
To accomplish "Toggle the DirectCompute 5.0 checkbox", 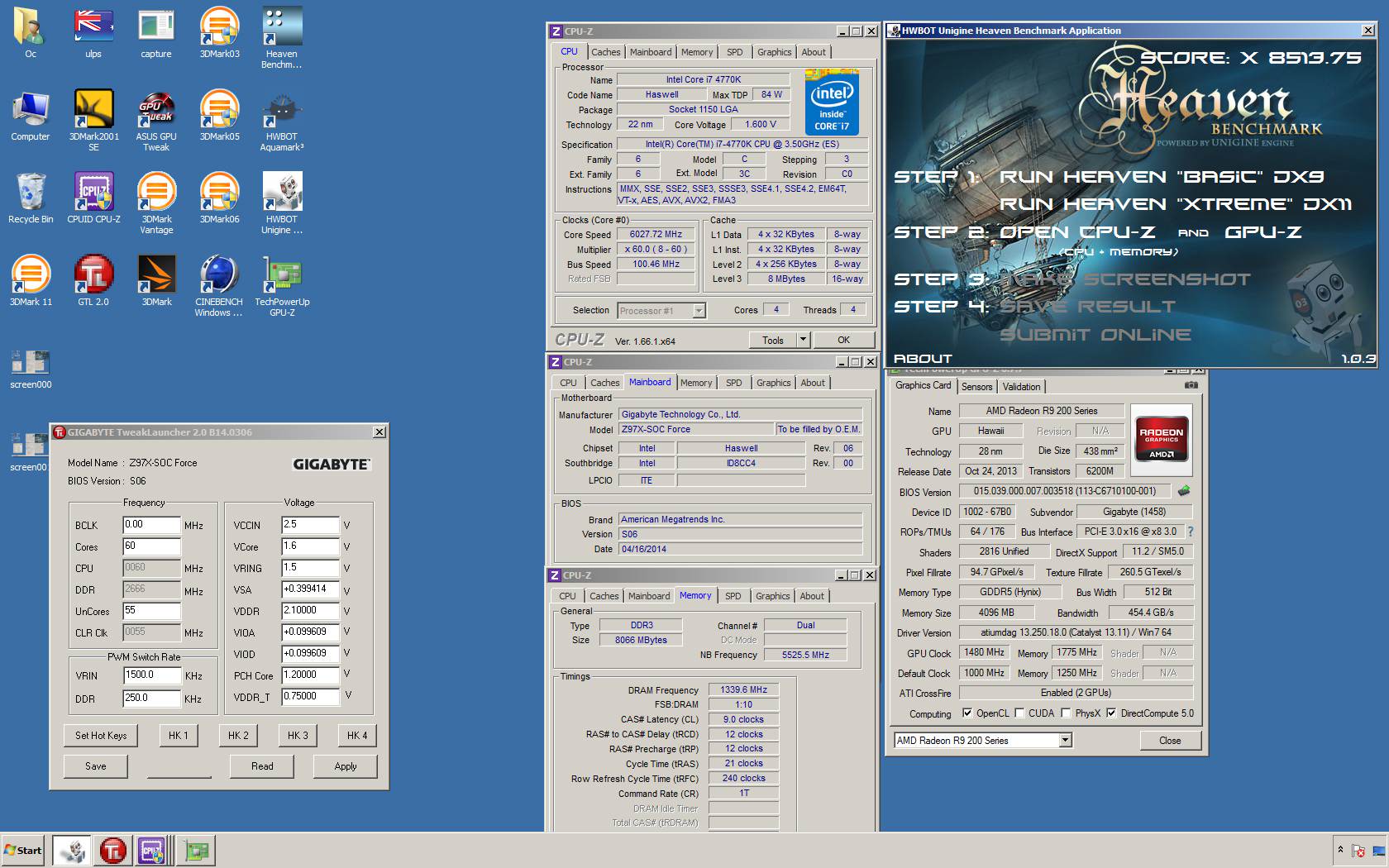I will (x=1111, y=713).
